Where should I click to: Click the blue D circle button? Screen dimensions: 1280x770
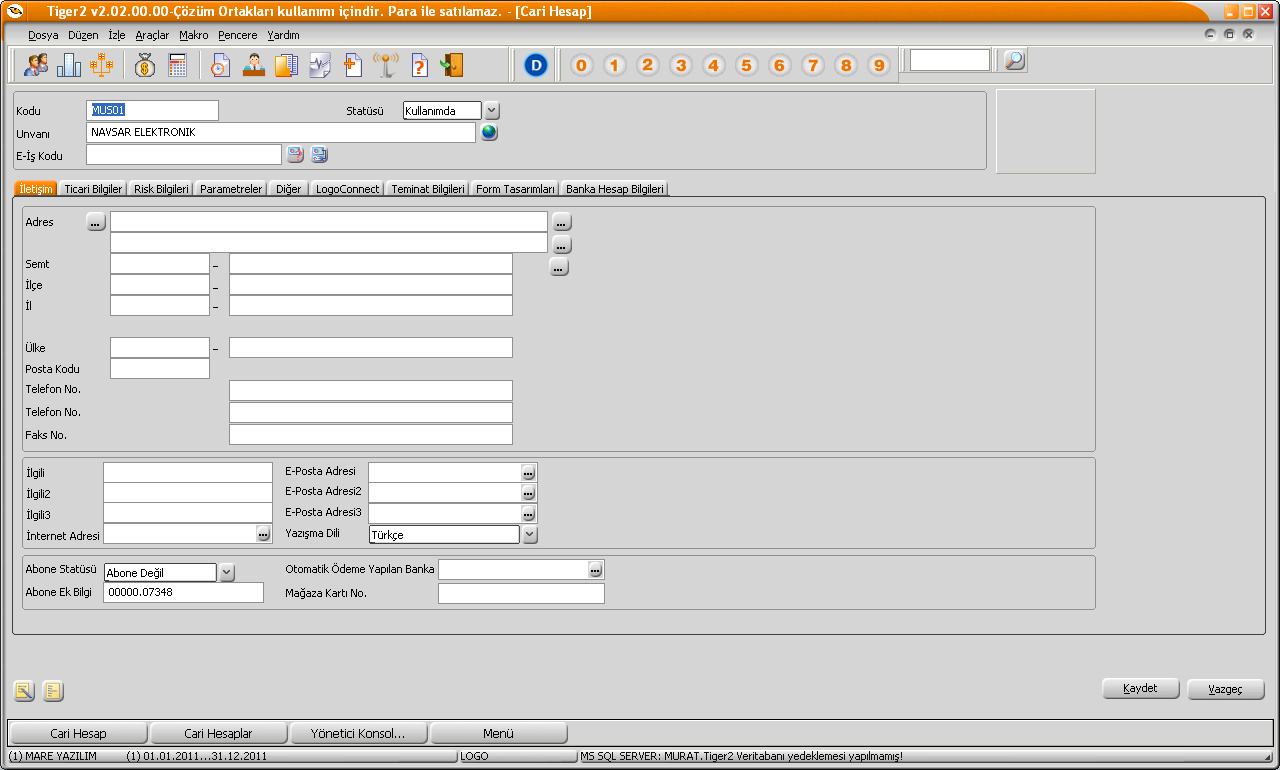(536, 65)
